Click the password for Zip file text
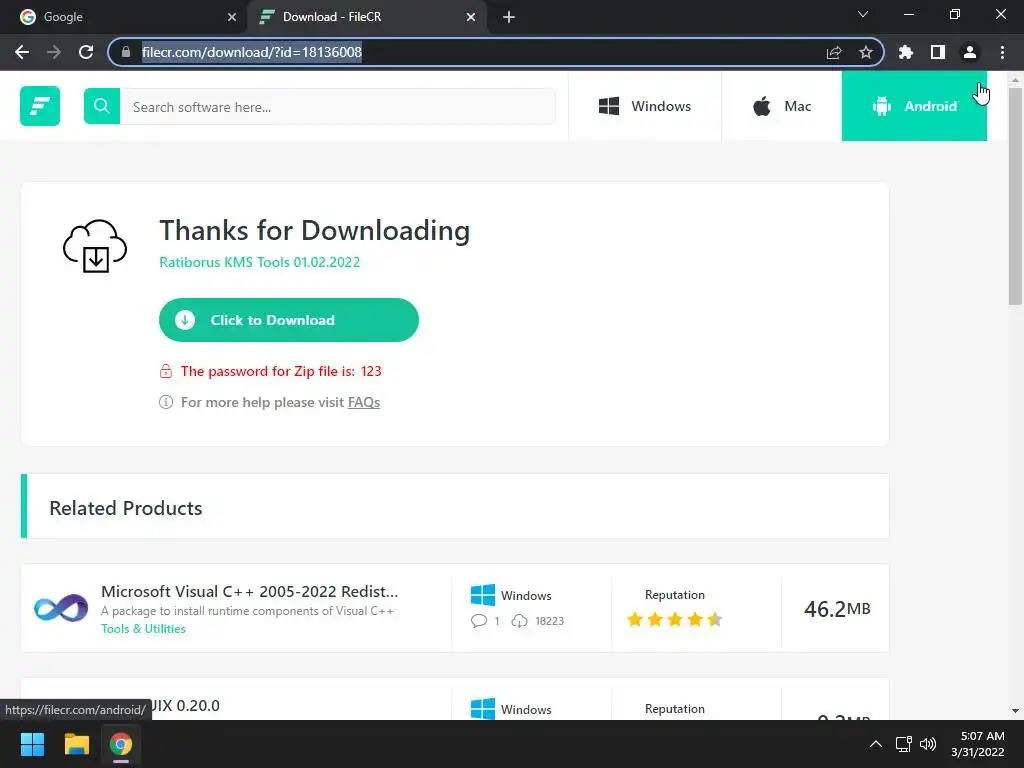 click(281, 372)
